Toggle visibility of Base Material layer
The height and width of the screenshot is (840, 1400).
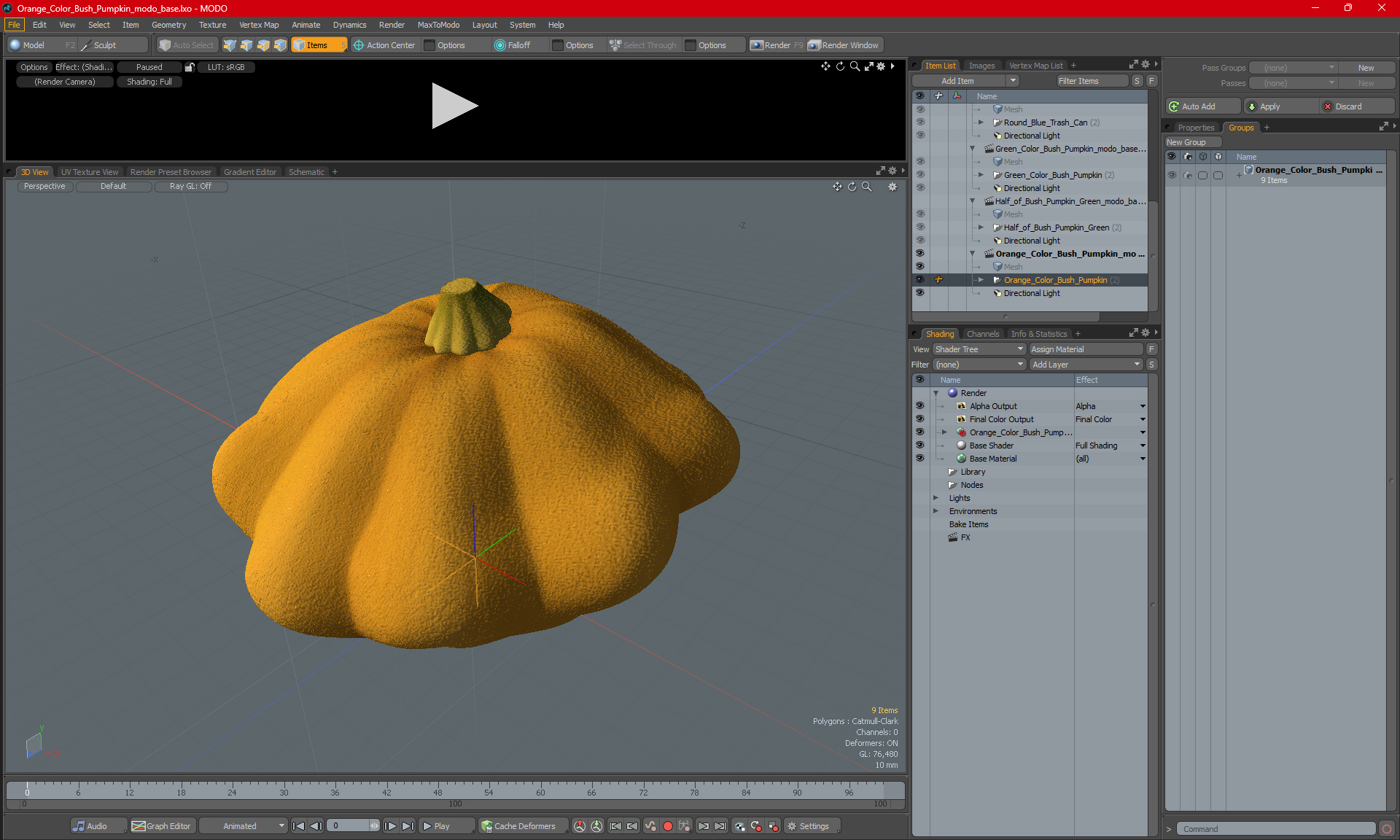920,459
